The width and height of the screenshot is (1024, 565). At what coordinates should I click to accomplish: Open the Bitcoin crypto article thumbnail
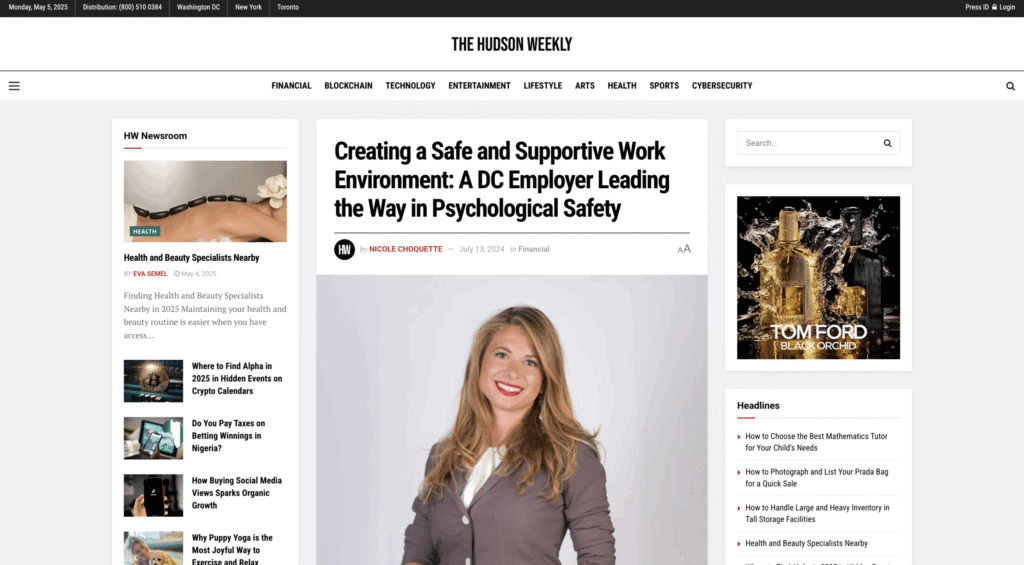[153, 381]
